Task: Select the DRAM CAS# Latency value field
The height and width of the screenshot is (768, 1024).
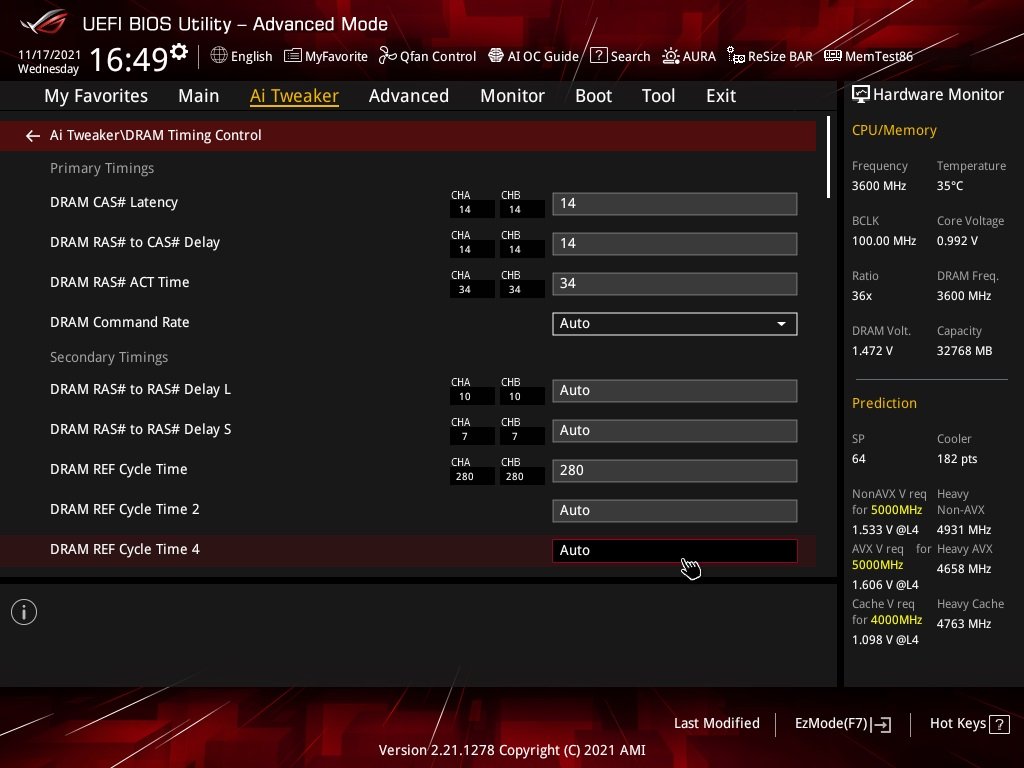Action: [x=675, y=204]
